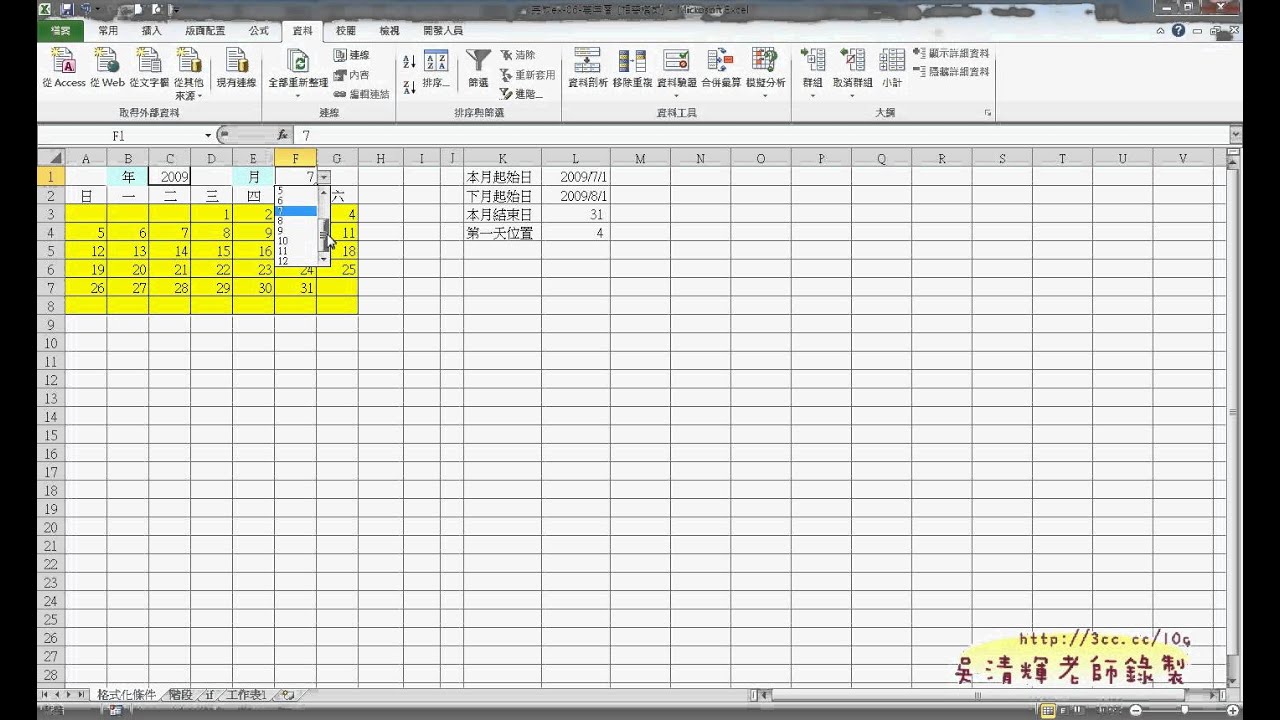Expand the 群組 dropdown arrow
The width and height of the screenshot is (1280, 720).
812,96
